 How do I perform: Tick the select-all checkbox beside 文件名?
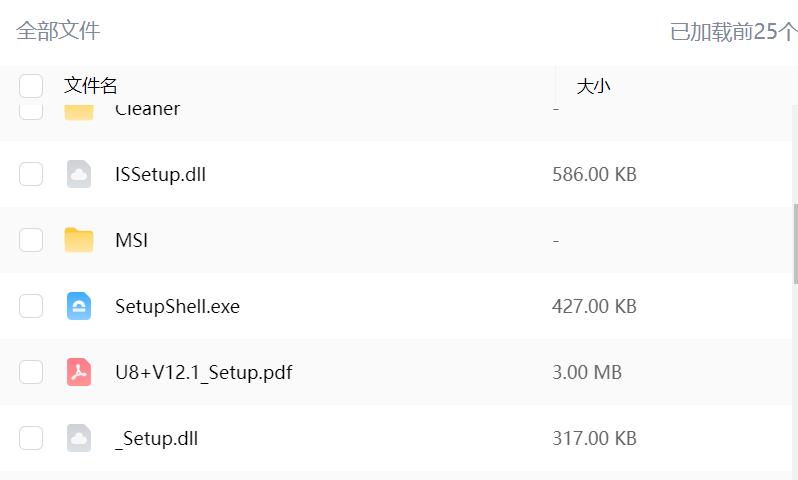pos(31,86)
